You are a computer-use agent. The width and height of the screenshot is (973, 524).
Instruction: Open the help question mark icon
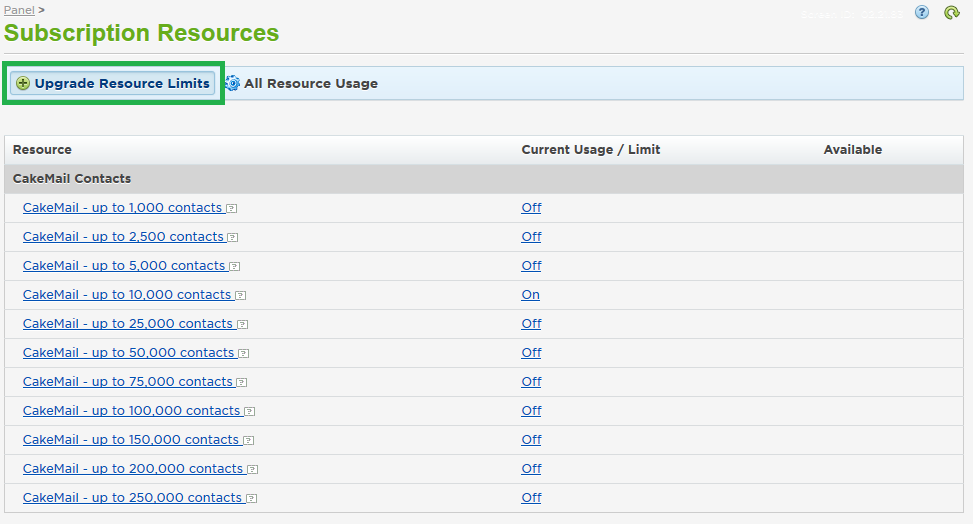pos(922,12)
